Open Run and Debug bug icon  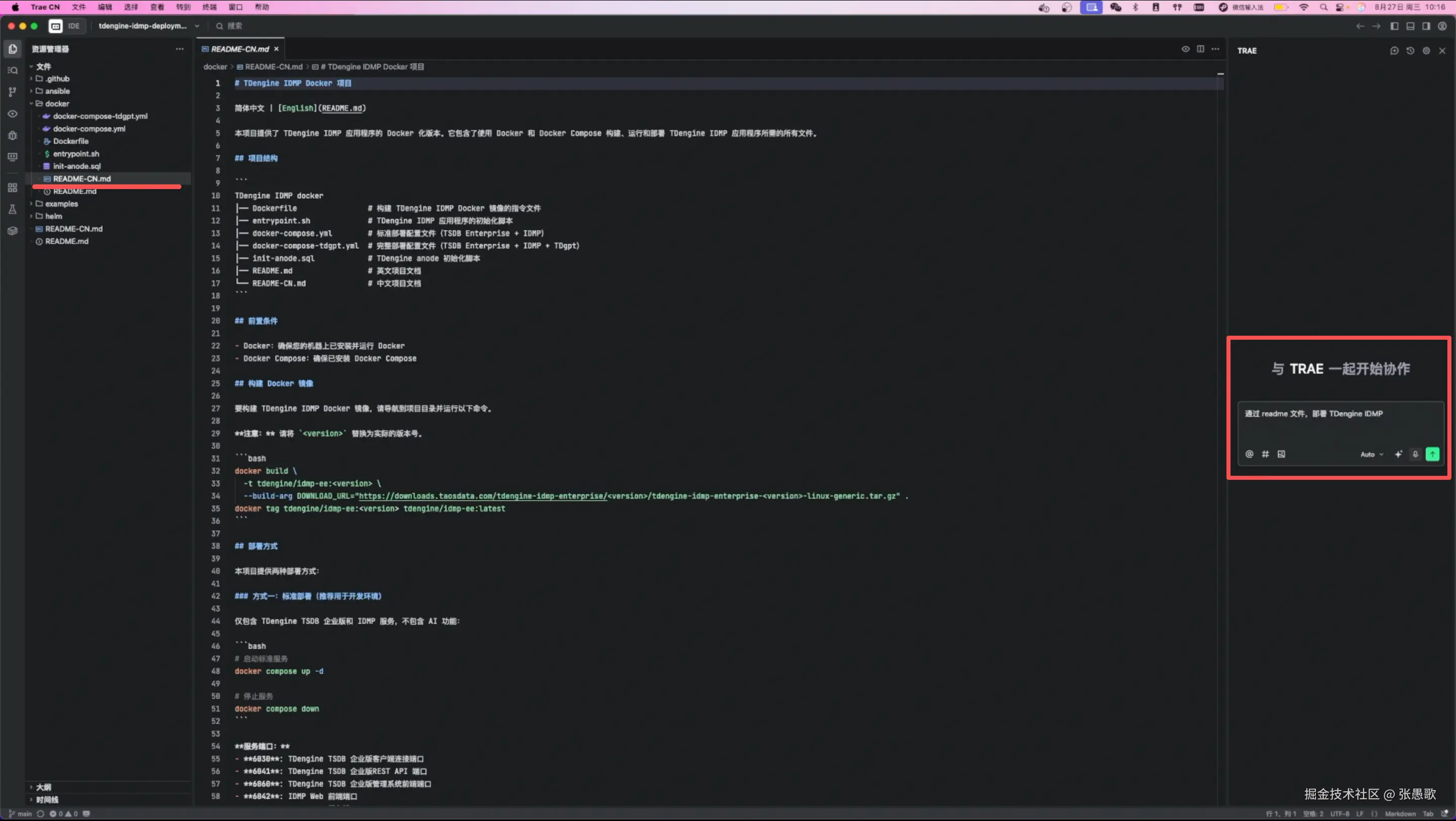coord(13,135)
